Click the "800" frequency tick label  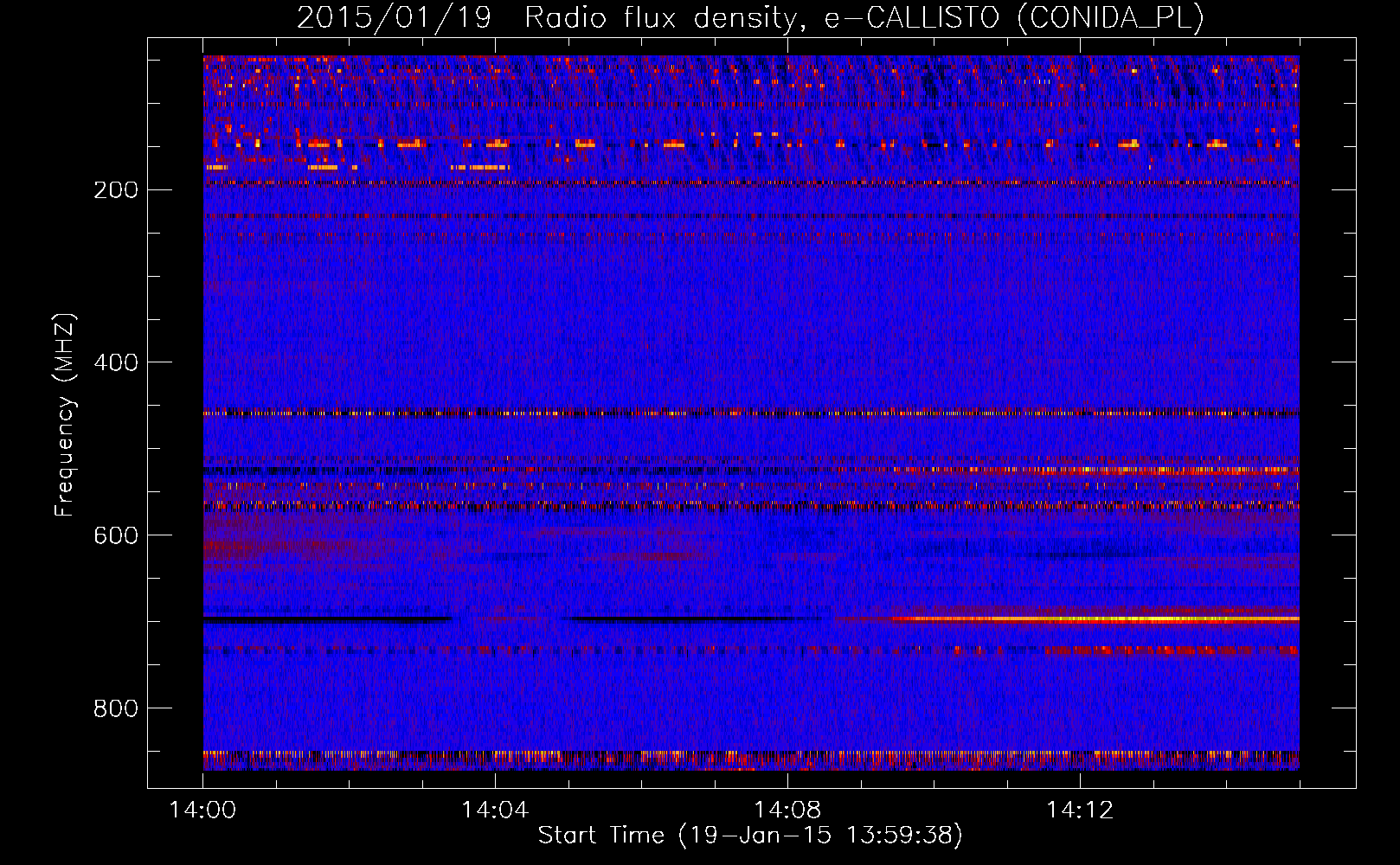coord(116,708)
